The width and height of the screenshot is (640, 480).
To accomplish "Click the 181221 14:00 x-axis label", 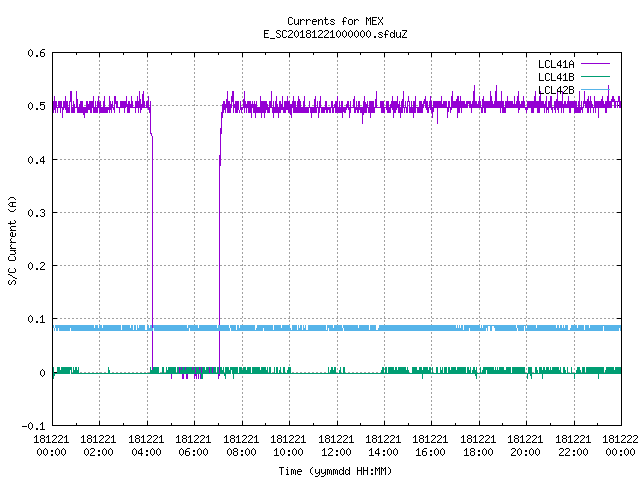I will (383, 446).
